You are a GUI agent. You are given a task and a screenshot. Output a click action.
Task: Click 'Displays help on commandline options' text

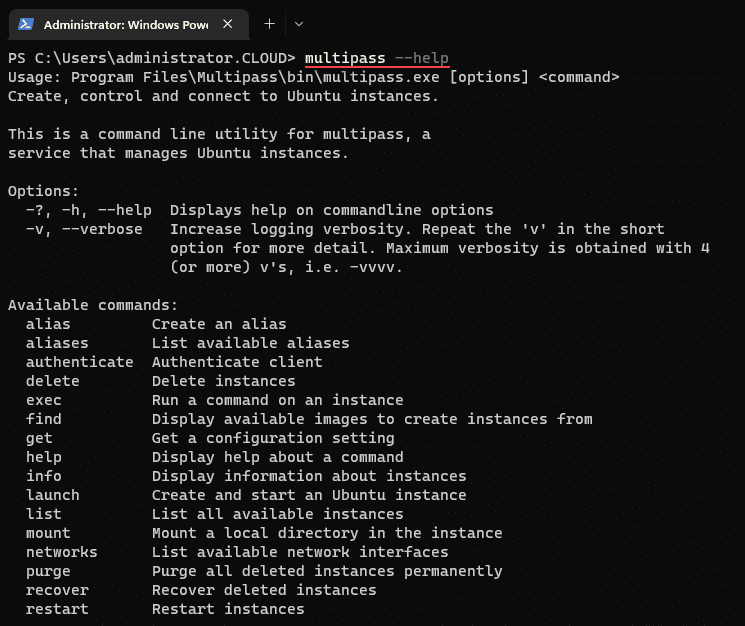coord(332,210)
